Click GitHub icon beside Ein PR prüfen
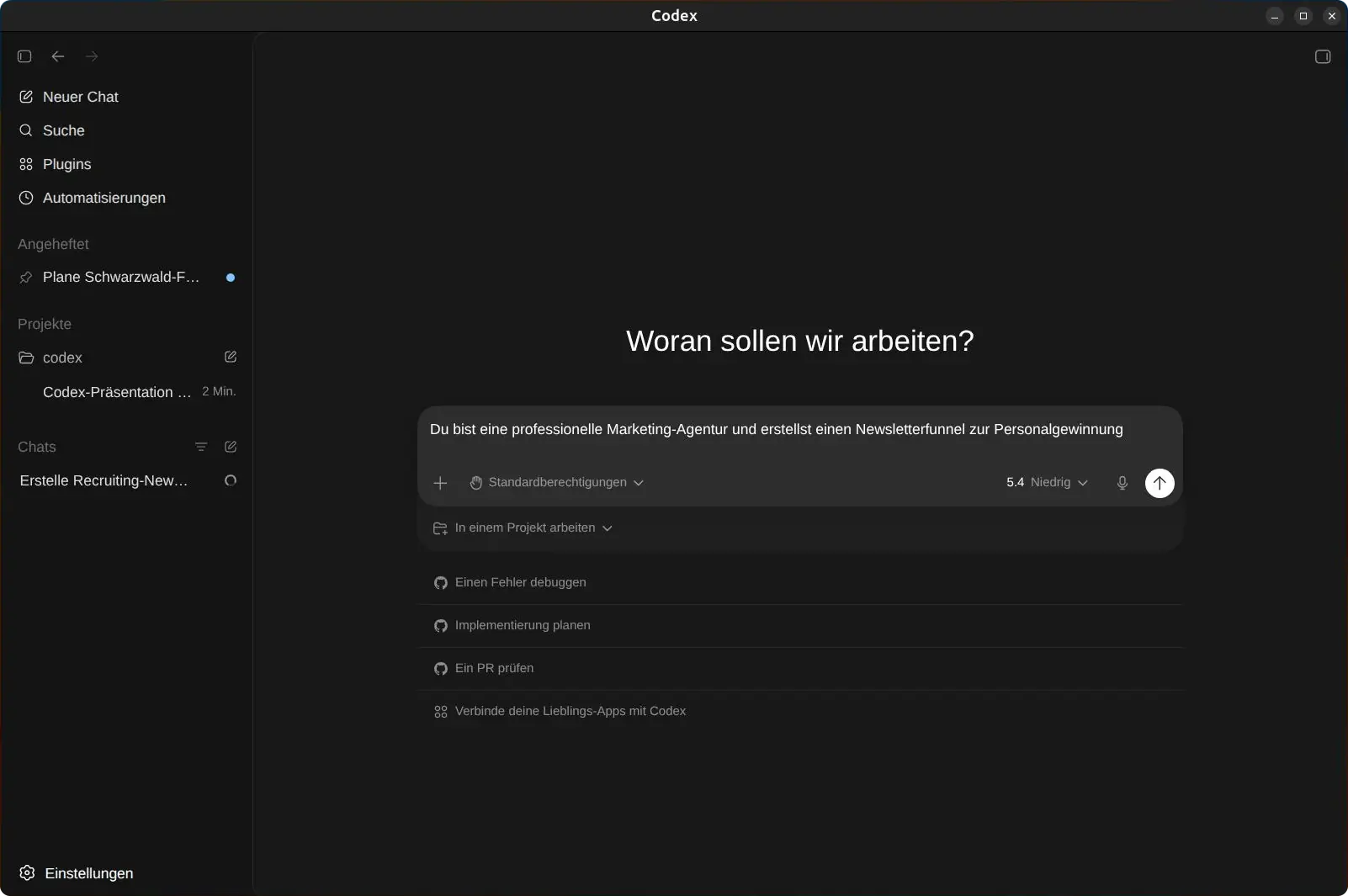 tap(441, 668)
